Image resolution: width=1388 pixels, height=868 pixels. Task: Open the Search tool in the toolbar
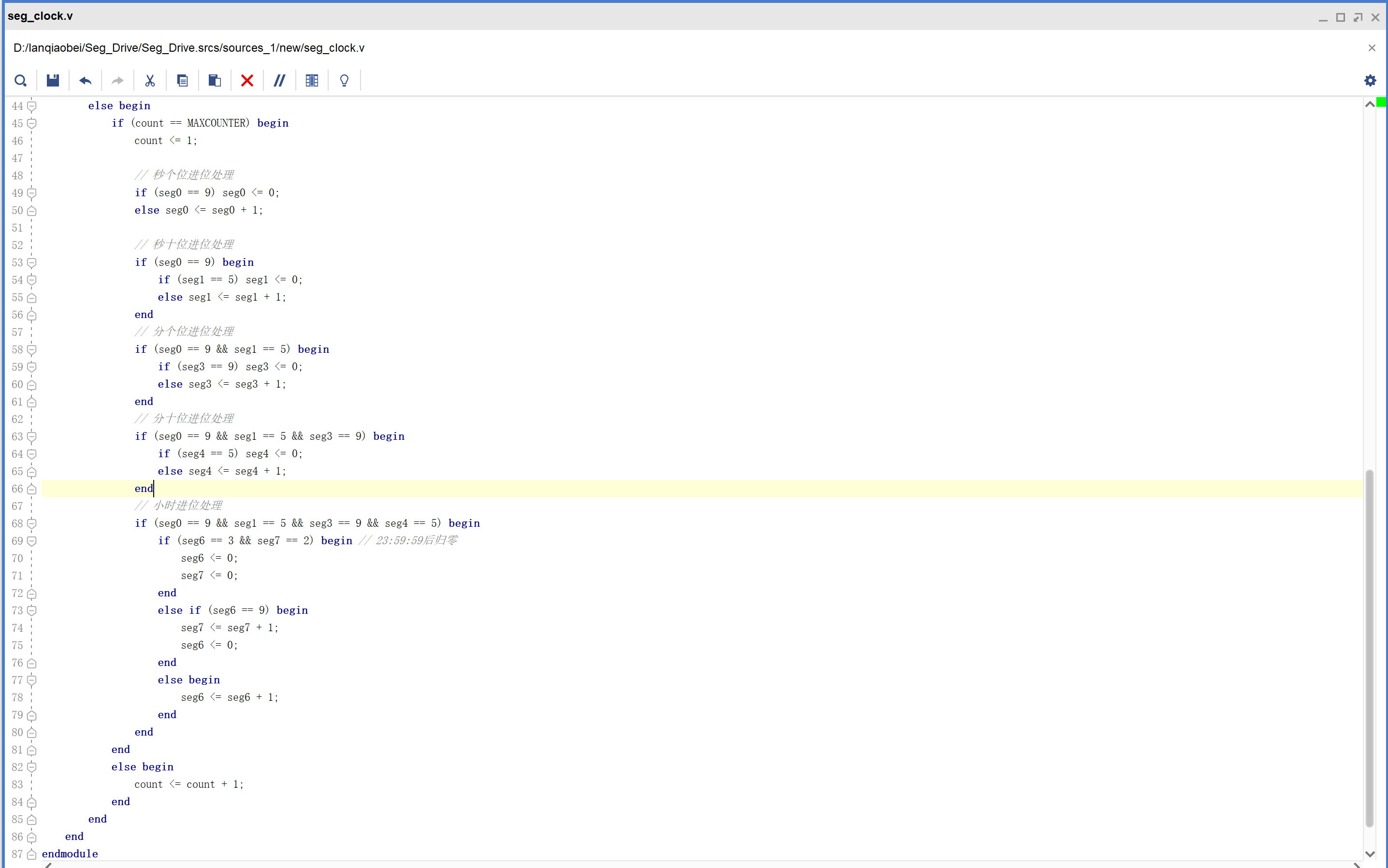[21, 80]
